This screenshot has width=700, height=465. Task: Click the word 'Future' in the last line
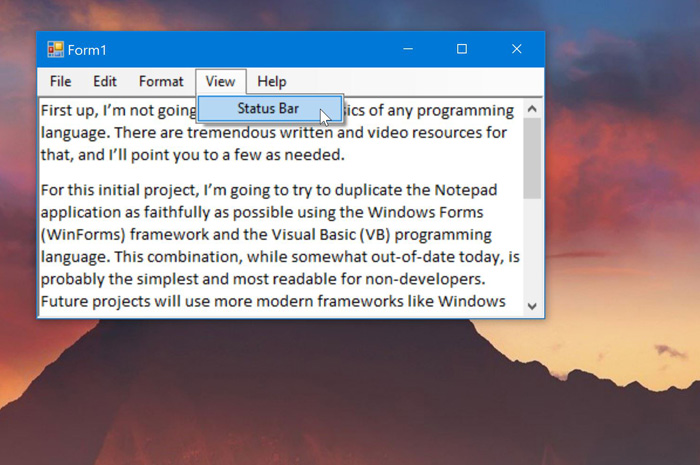pos(65,301)
